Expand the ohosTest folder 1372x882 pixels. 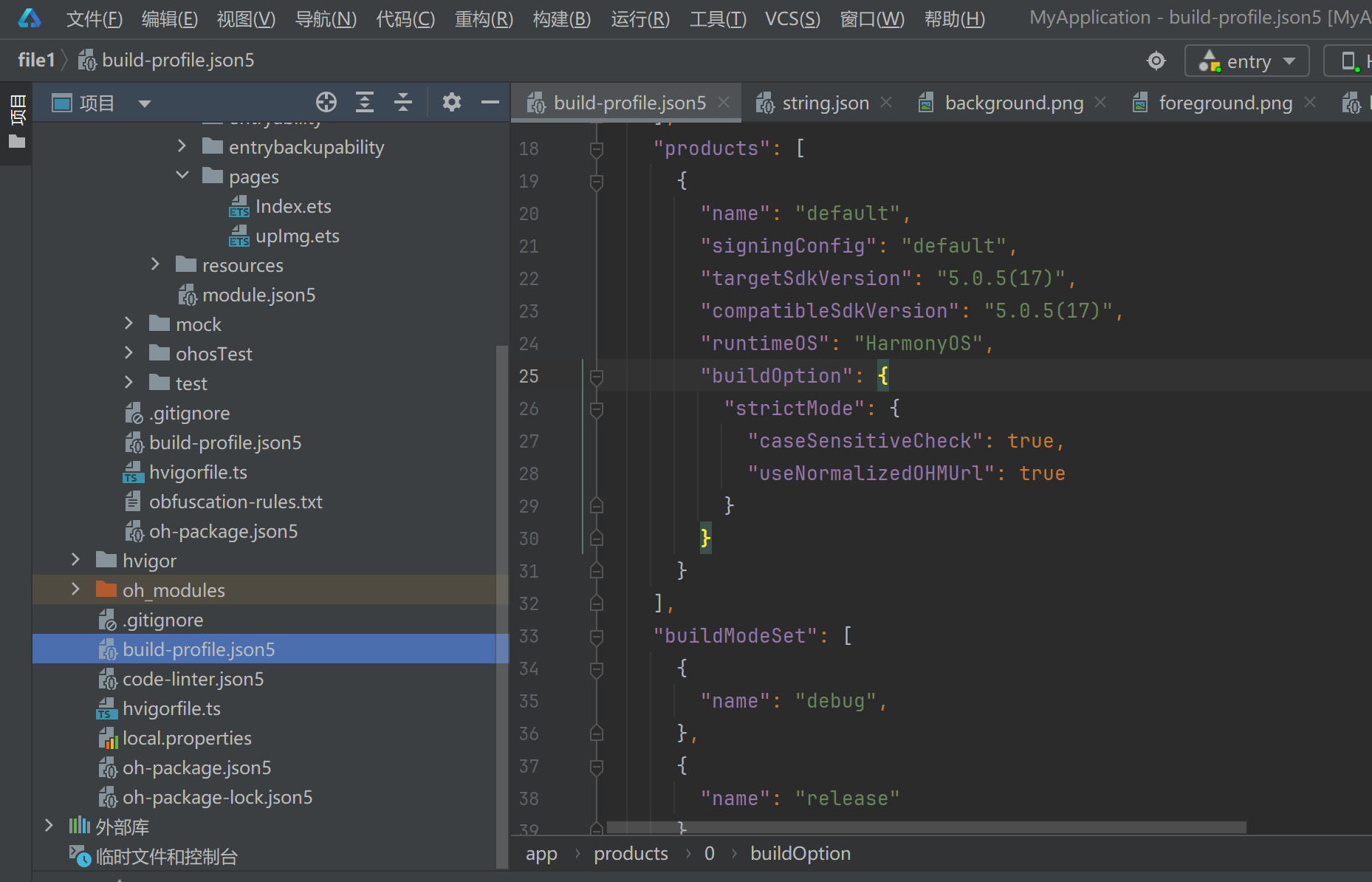(x=128, y=353)
